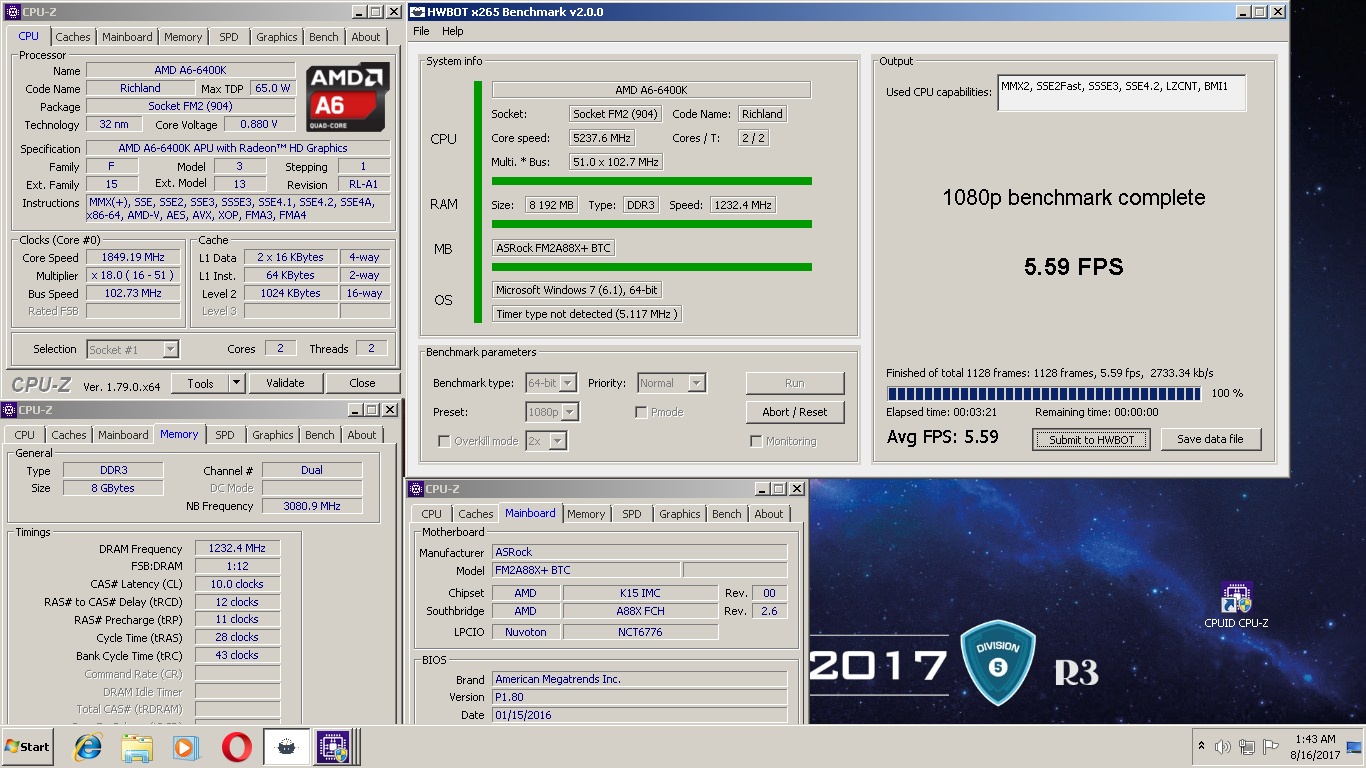The width and height of the screenshot is (1366, 768).
Task: Click the benchmark progress bar at 100%
Action: [1043, 394]
